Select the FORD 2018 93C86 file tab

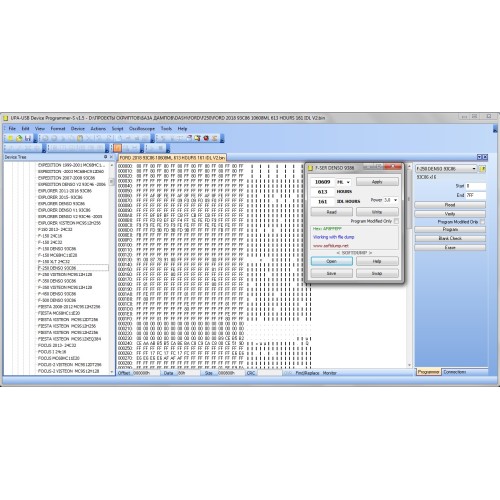coord(172,157)
